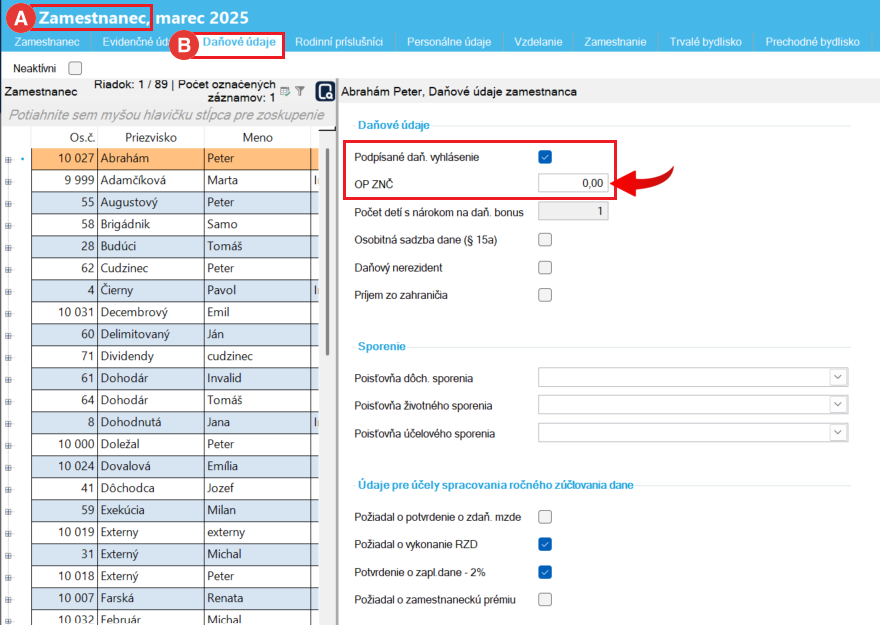Click the dark search panel icon
Image resolution: width=880 pixels, height=625 pixels.
click(x=325, y=92)
